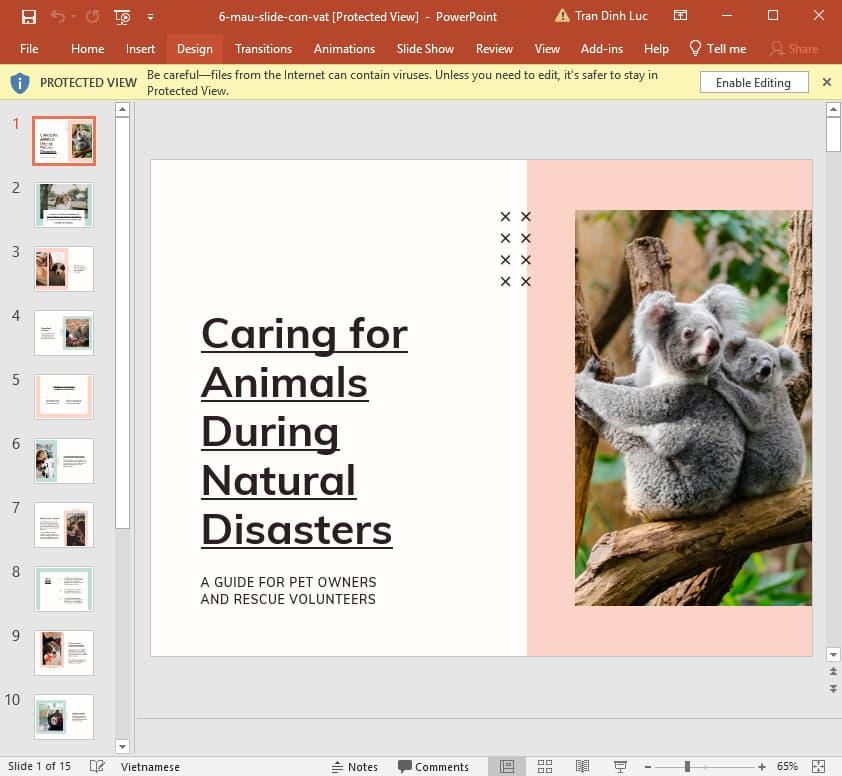Expand the Customize Quick Access Toolbar dropdown

(150, 16)
